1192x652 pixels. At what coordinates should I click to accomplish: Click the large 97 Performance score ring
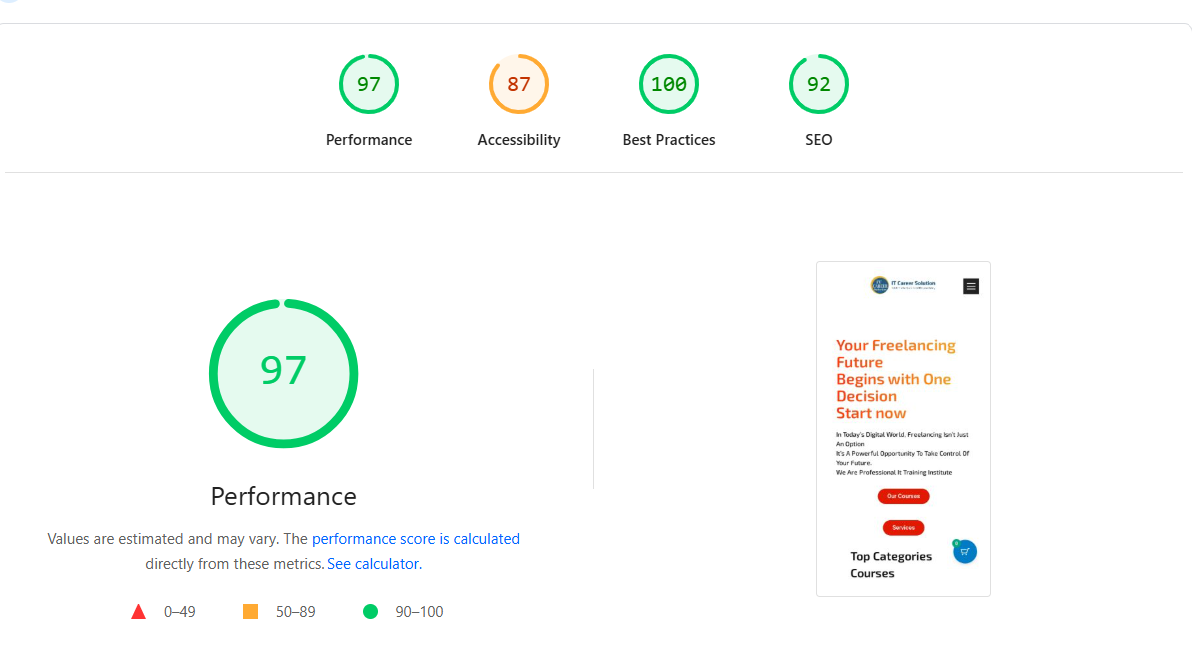pos(283,372)
